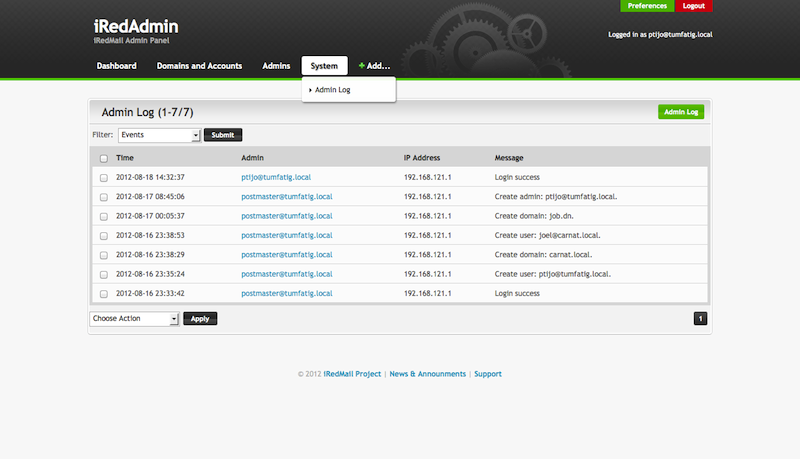This screenshot has height=459, width=800.
Task: Click message 'Create domain: job.dn.'
Action: coord(534,216)
